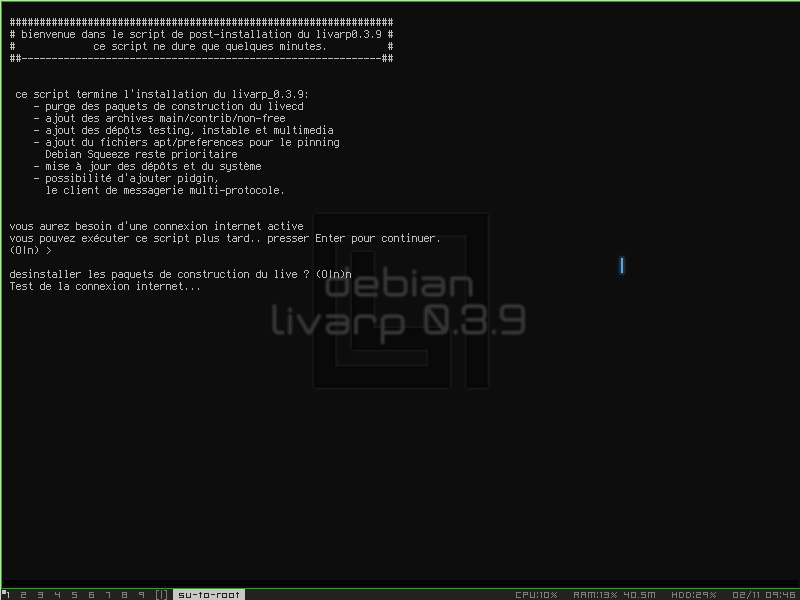Click 'vous pouvez exécuter ce script plus tard..' line
800x600 pixels.
225,238
